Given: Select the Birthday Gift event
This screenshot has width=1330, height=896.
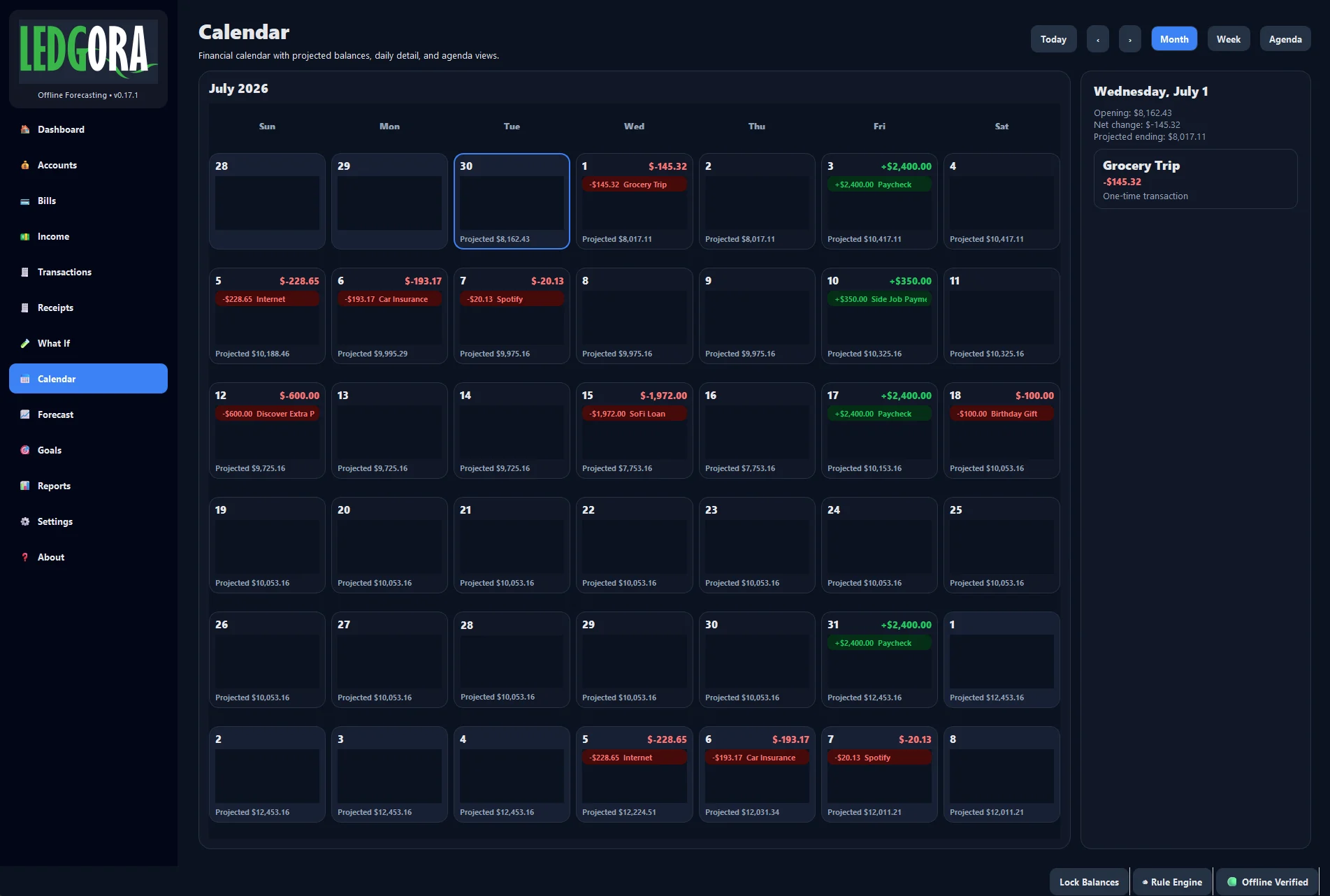Looking at the screenshot, I should (x=1002, y=414).
